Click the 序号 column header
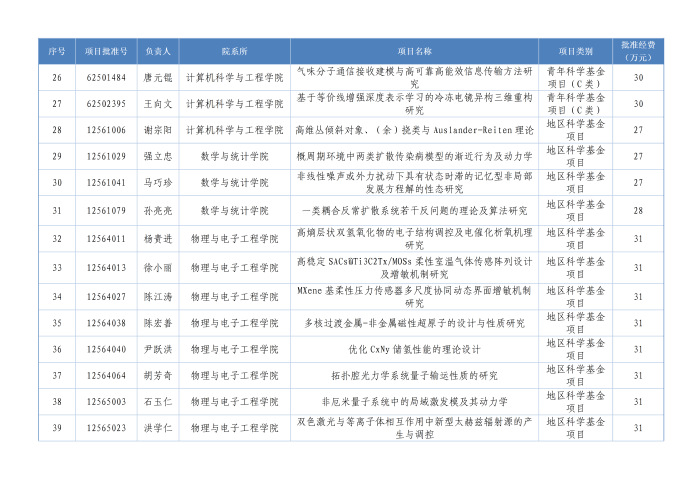 pos(57,50)
